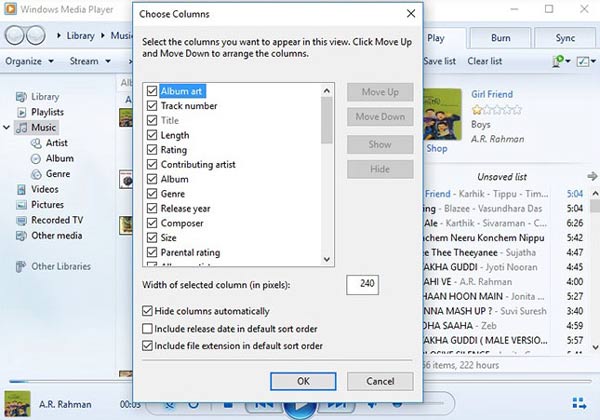Uncheck the Rating column checkbox
600x420 pixels.
pos(152,150)
